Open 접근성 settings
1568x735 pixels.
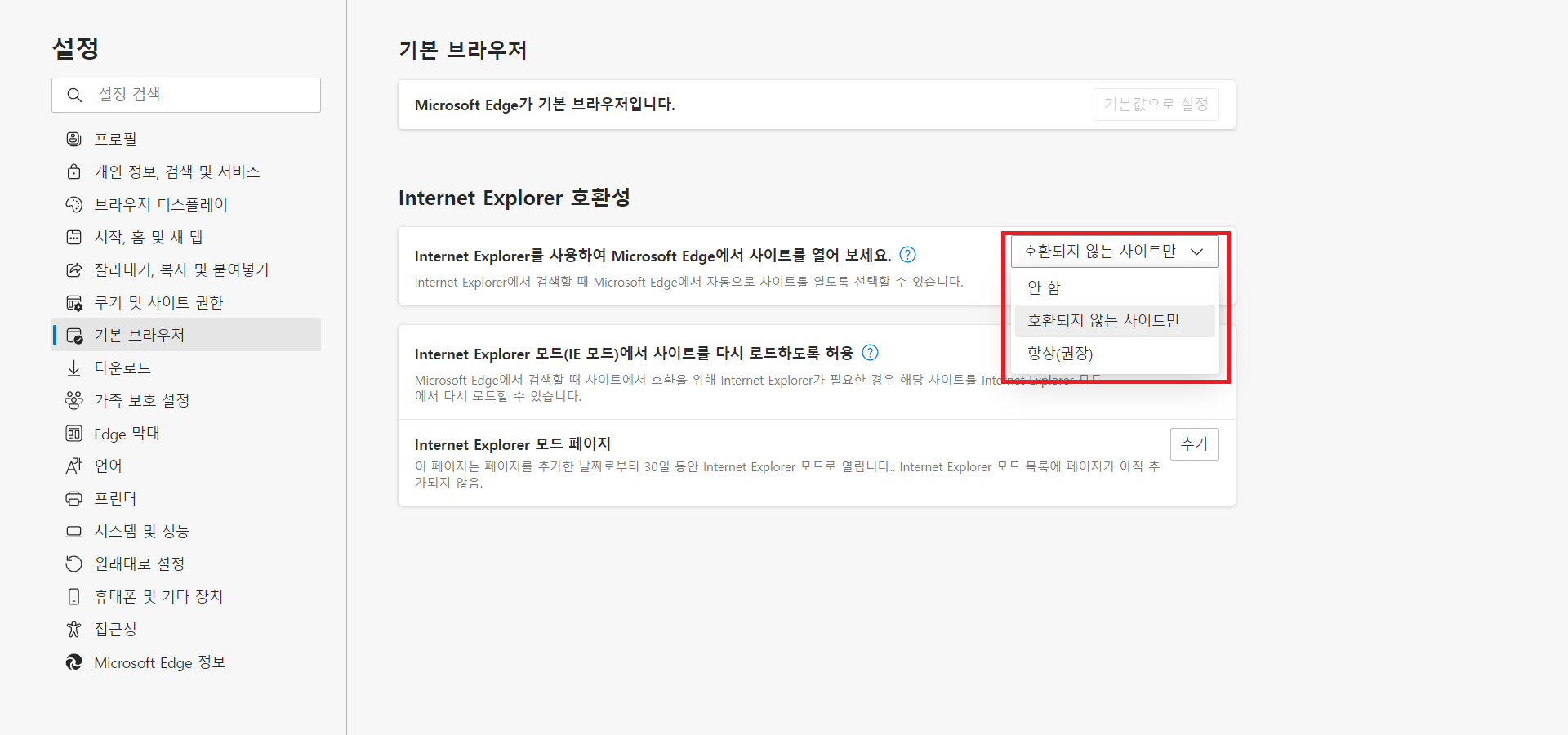click(186, 629)
